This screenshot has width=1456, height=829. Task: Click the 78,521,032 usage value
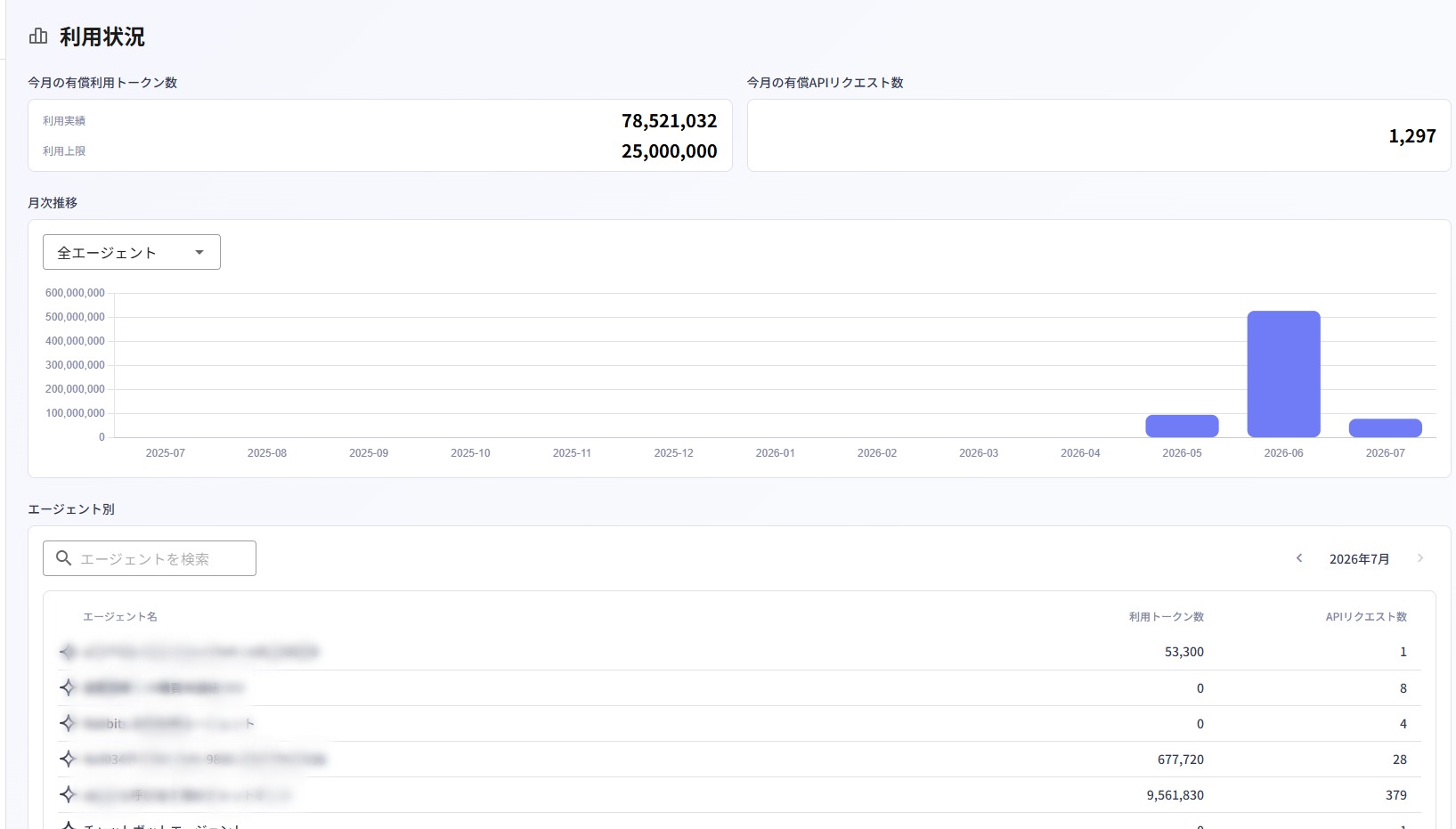(669, 121)
